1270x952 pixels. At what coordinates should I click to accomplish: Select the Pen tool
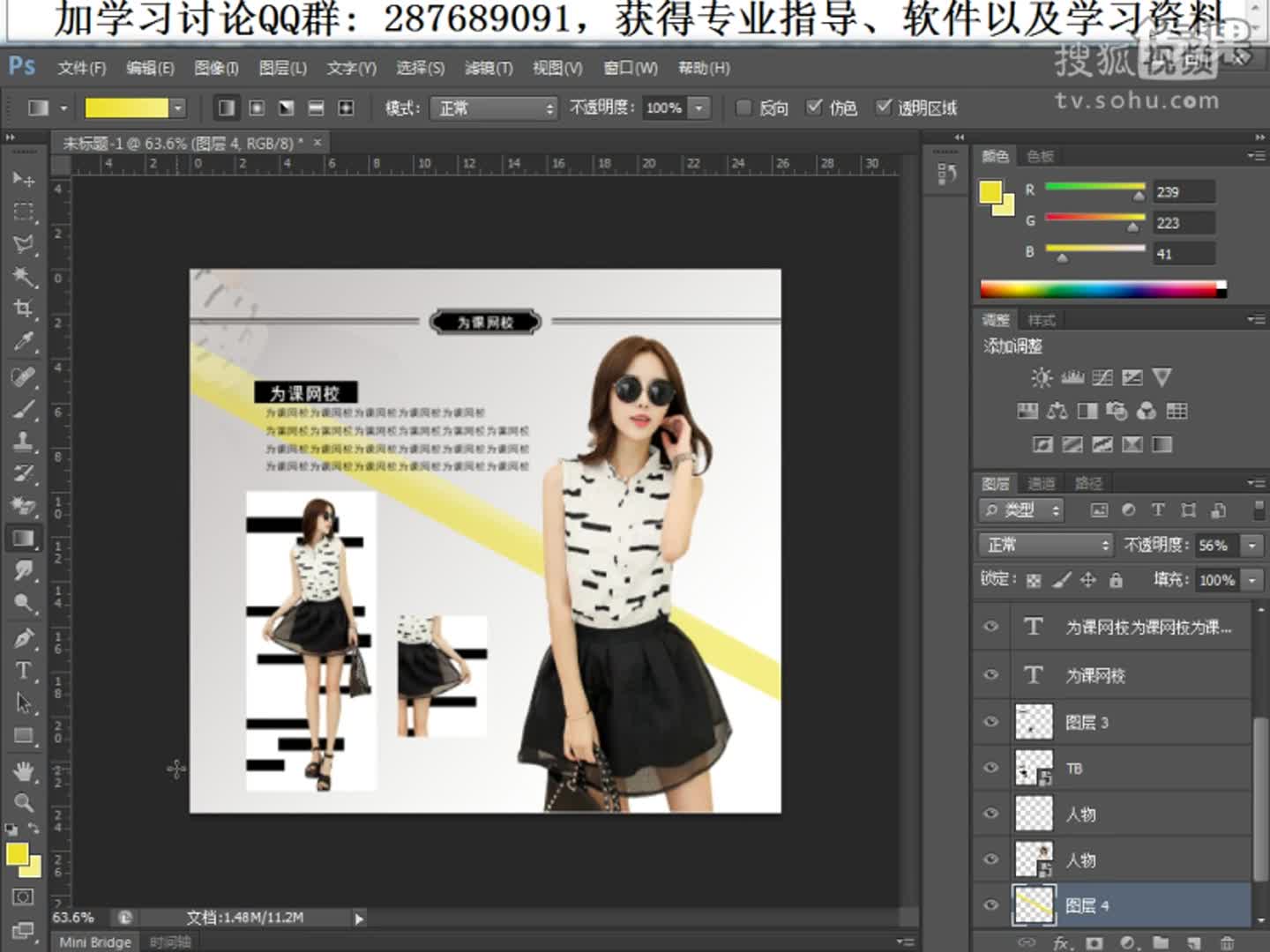tap(24, 638)
